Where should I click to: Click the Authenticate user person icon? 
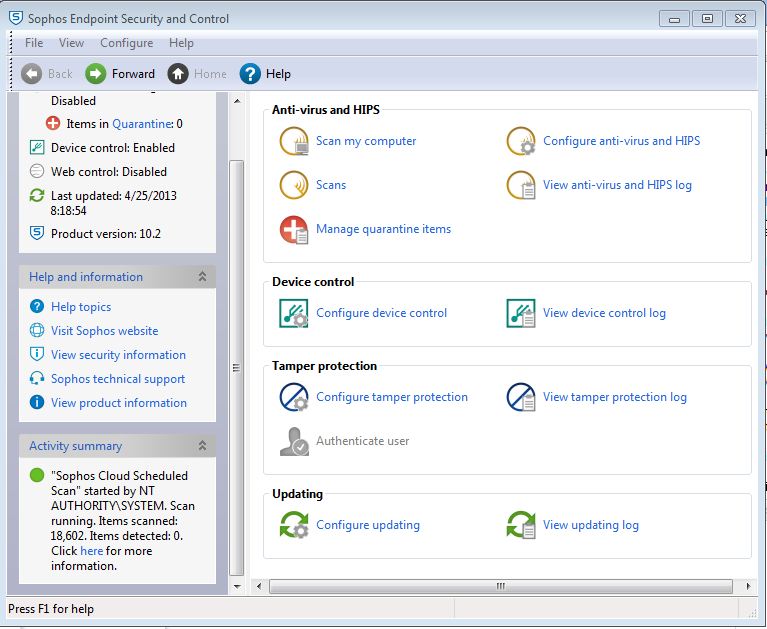tap(294, 441)
